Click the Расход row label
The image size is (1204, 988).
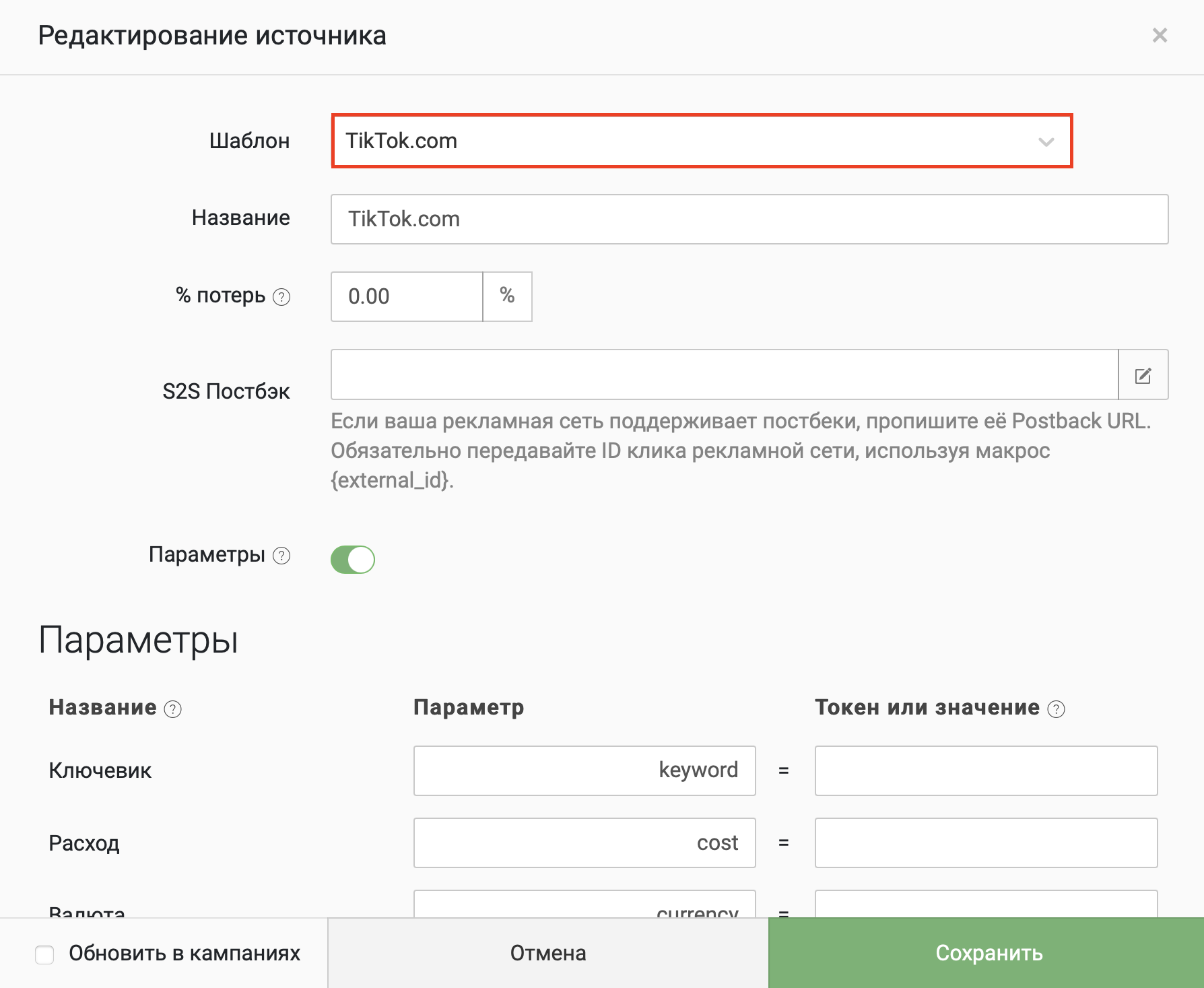pos(84,843)
